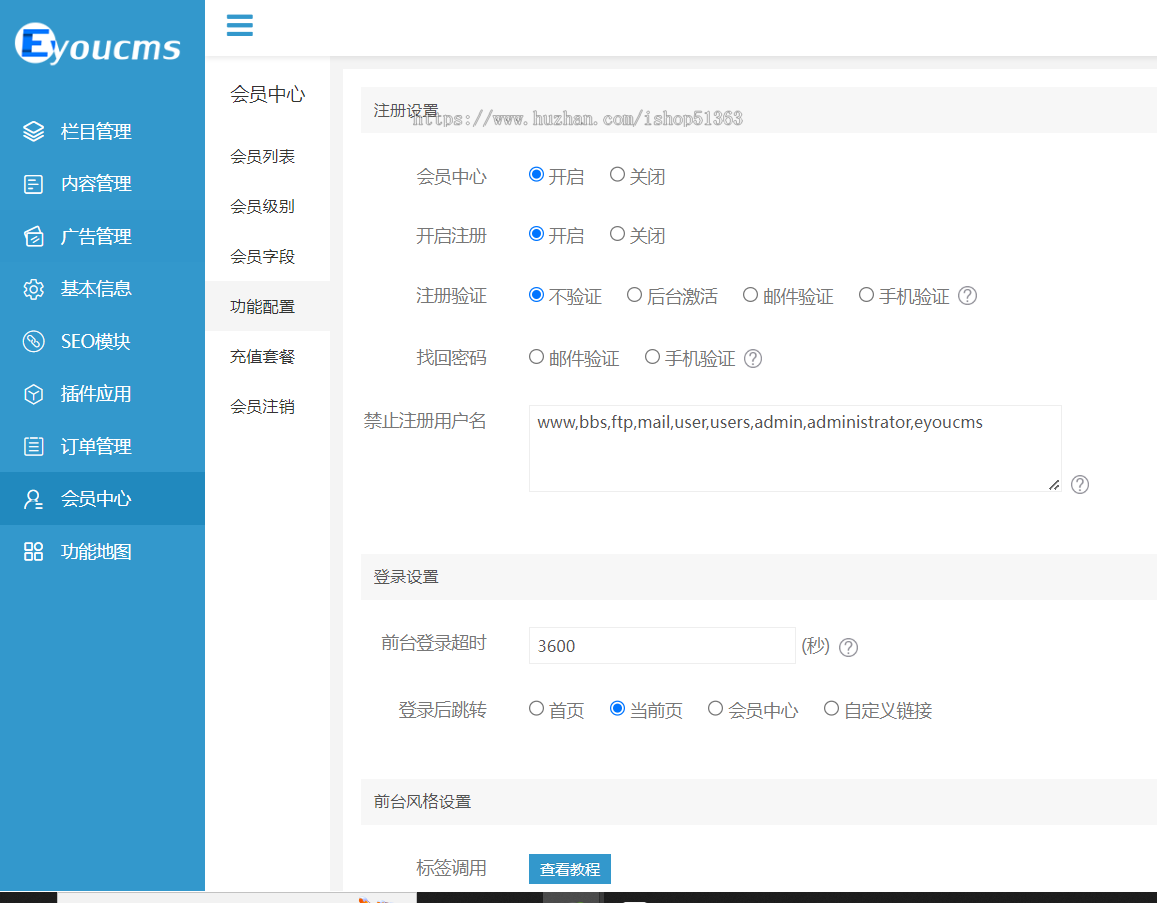This screenshot has width=1157, height=903.
Task: Open 基本信息 in the sidebar
Action: click(96, 288)
